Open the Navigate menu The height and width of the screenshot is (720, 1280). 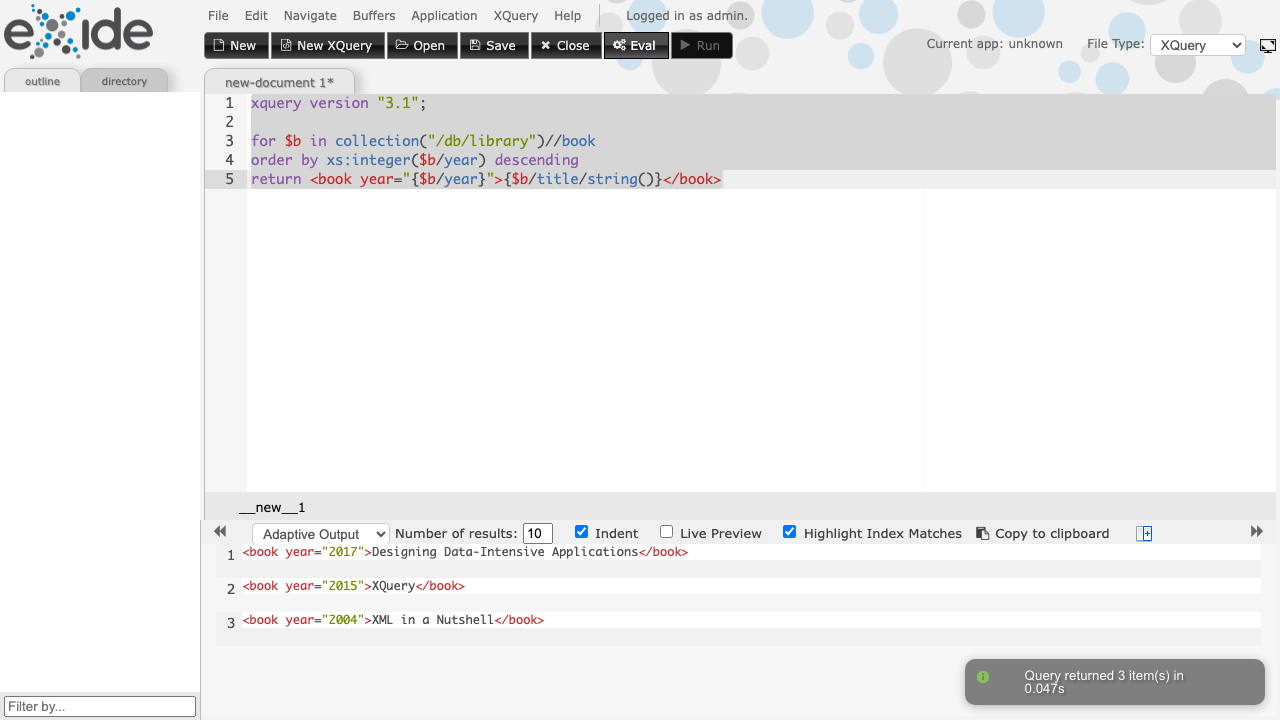pyautogui.click(x=310, y=16)
